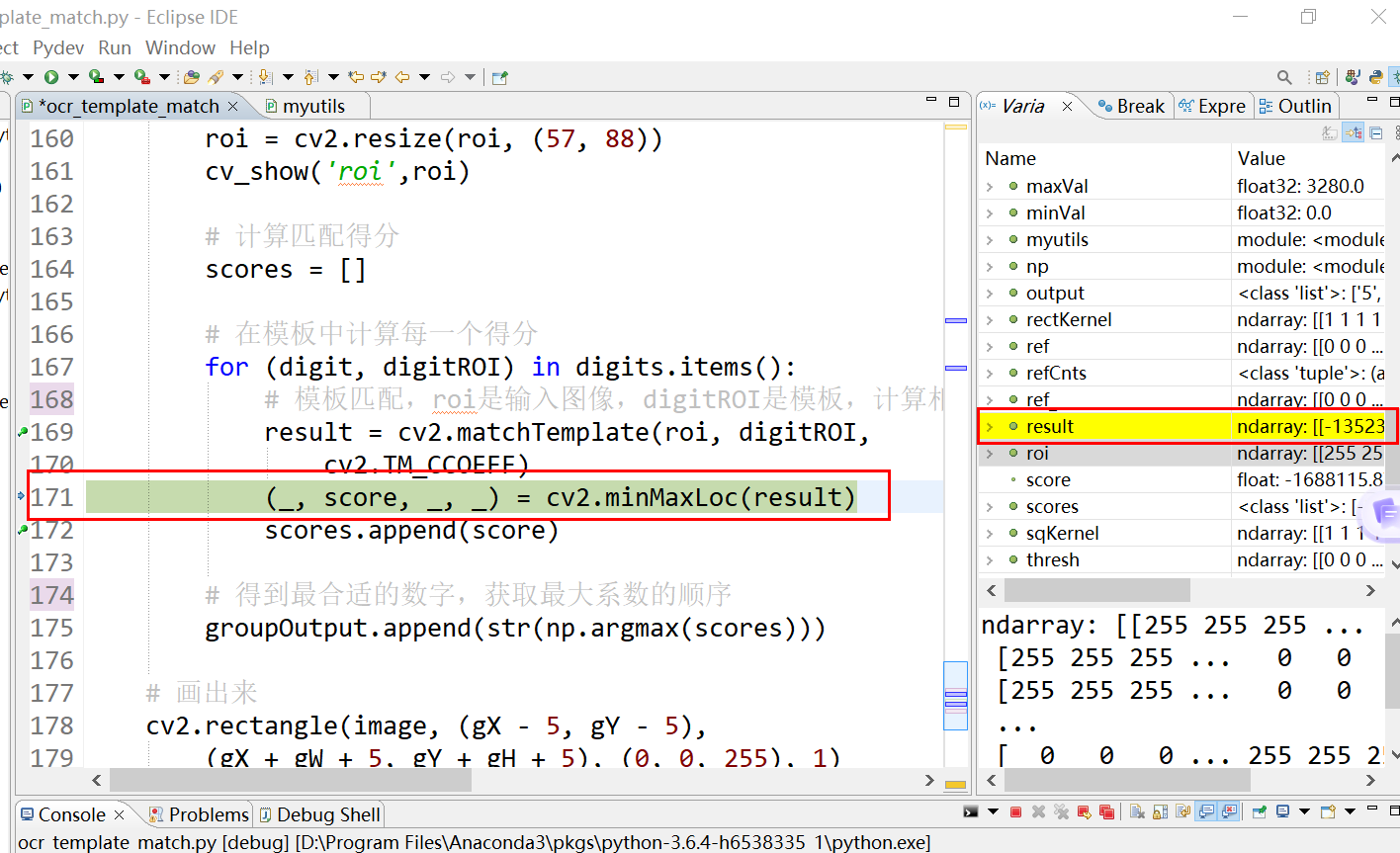Open the Search dialog via magnifier icon
1400x853 pixels.
[1283, 76]
